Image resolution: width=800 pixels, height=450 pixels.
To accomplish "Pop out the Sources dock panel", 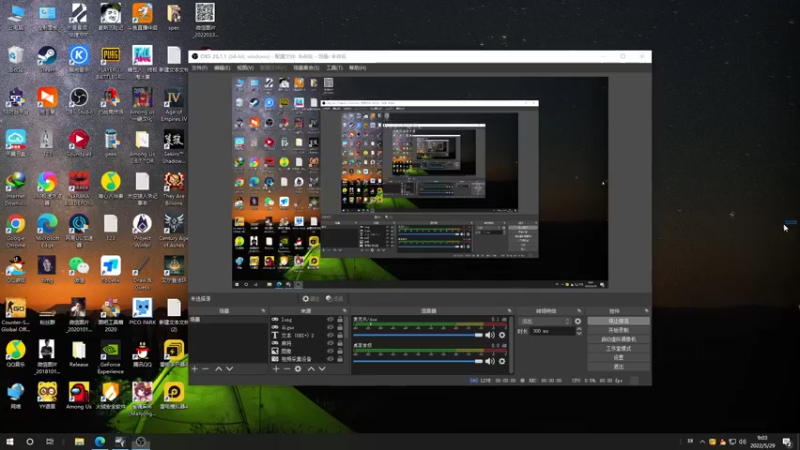I will [344, 311].
